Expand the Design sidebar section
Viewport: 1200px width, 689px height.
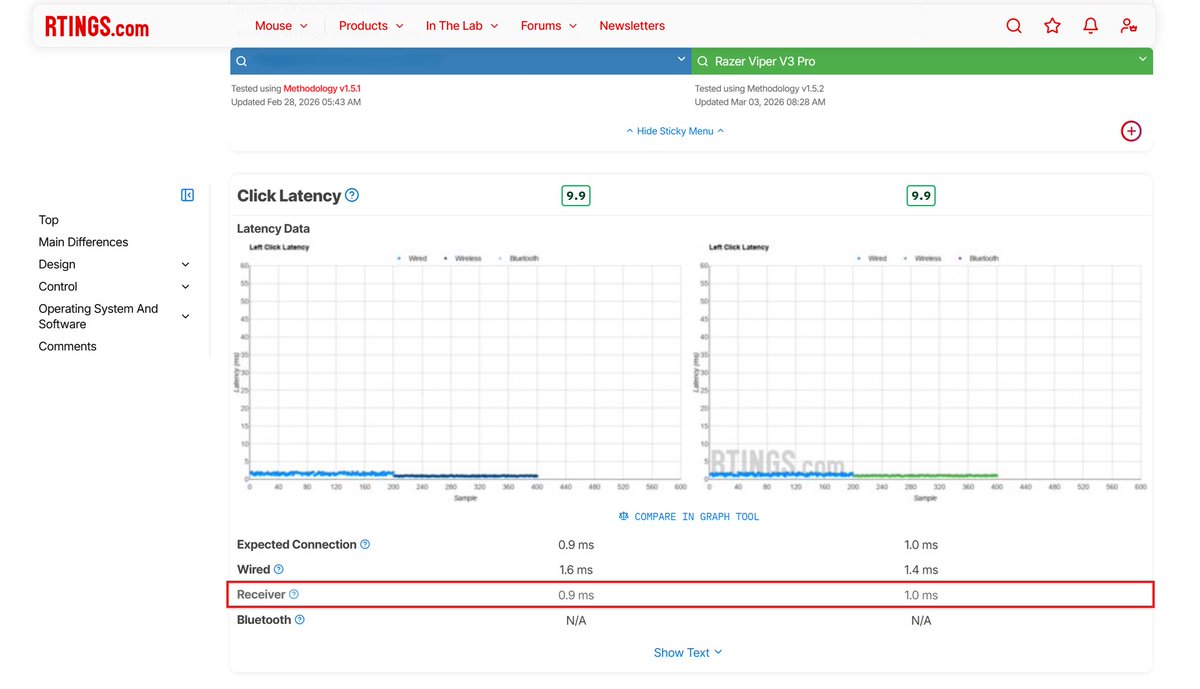click(185, 265)
